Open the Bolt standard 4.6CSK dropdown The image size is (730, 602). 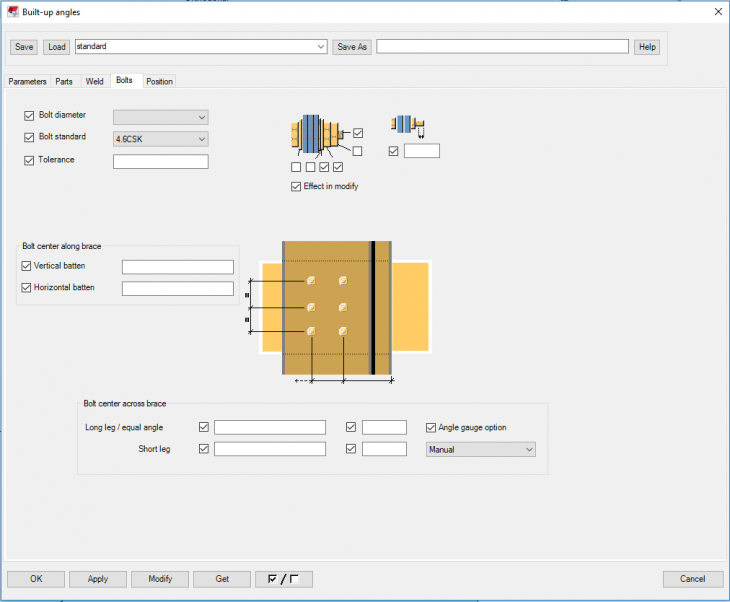click(161, 139)
